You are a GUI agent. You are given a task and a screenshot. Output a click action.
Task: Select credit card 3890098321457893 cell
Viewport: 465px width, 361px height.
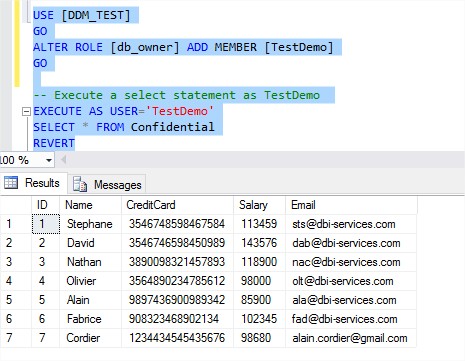[177, 262]
